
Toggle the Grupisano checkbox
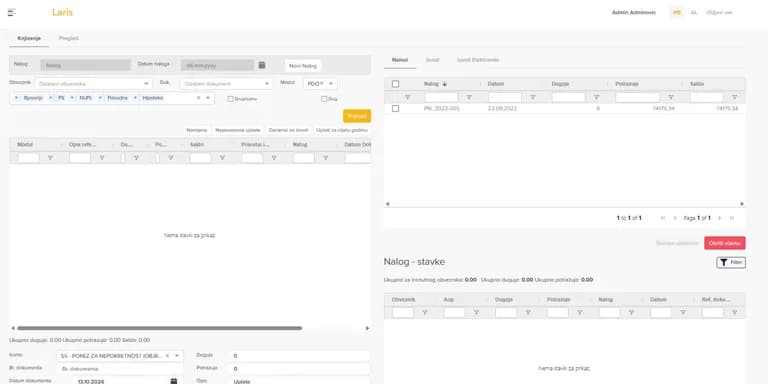point(230,99)
